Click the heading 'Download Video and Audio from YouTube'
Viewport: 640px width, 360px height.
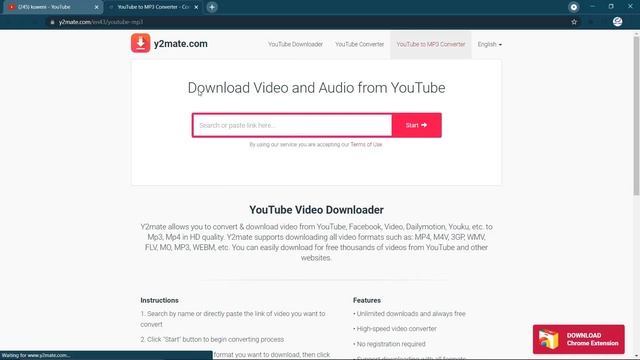click(x=316, y=88)
